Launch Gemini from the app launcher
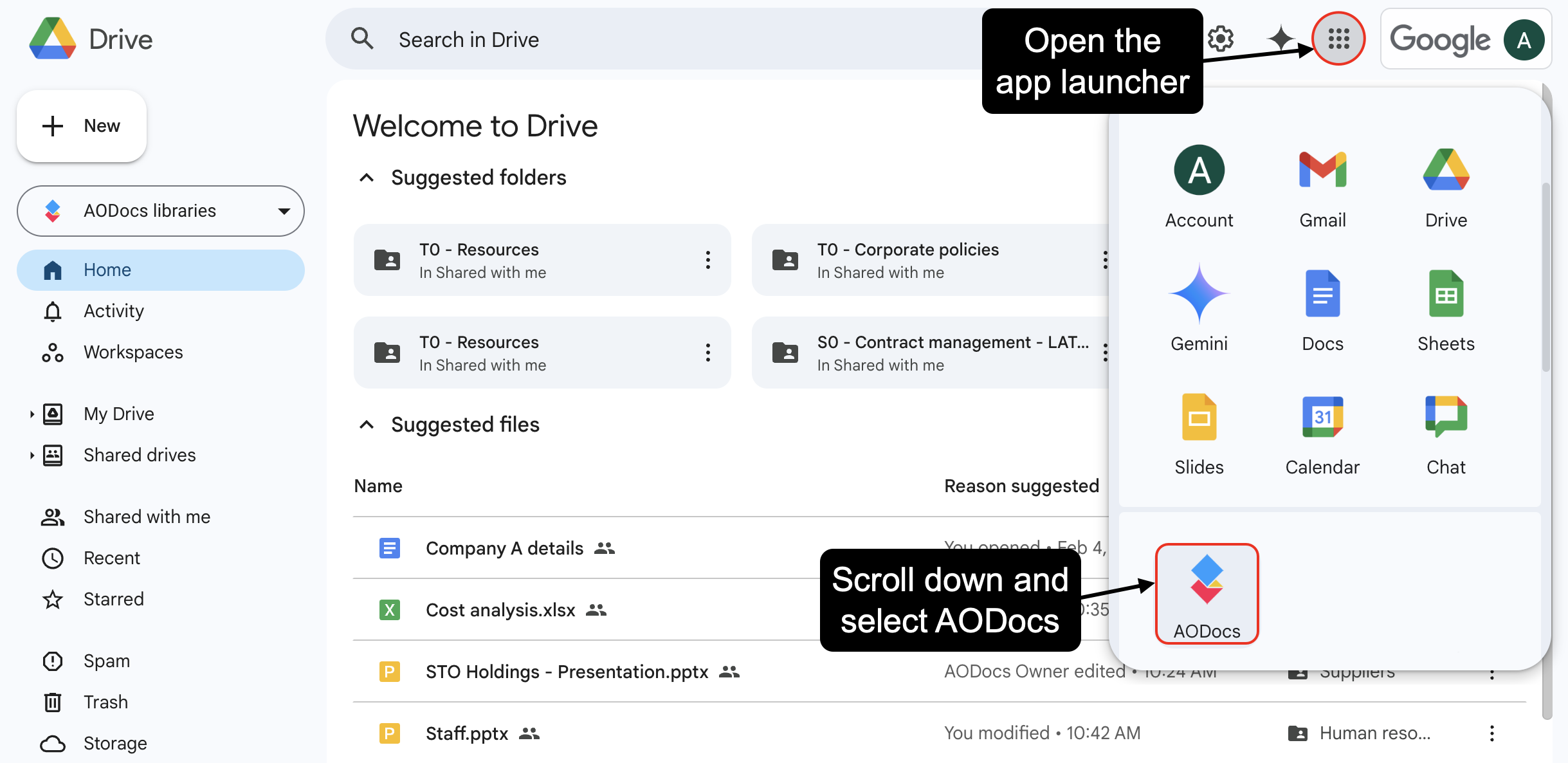The width and height of the screenshot is (1568, 763). coord(1199,310)
